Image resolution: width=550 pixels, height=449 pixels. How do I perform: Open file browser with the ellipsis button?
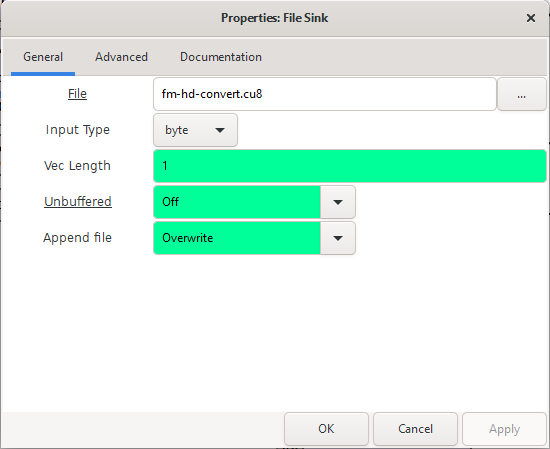coord(522,94)
